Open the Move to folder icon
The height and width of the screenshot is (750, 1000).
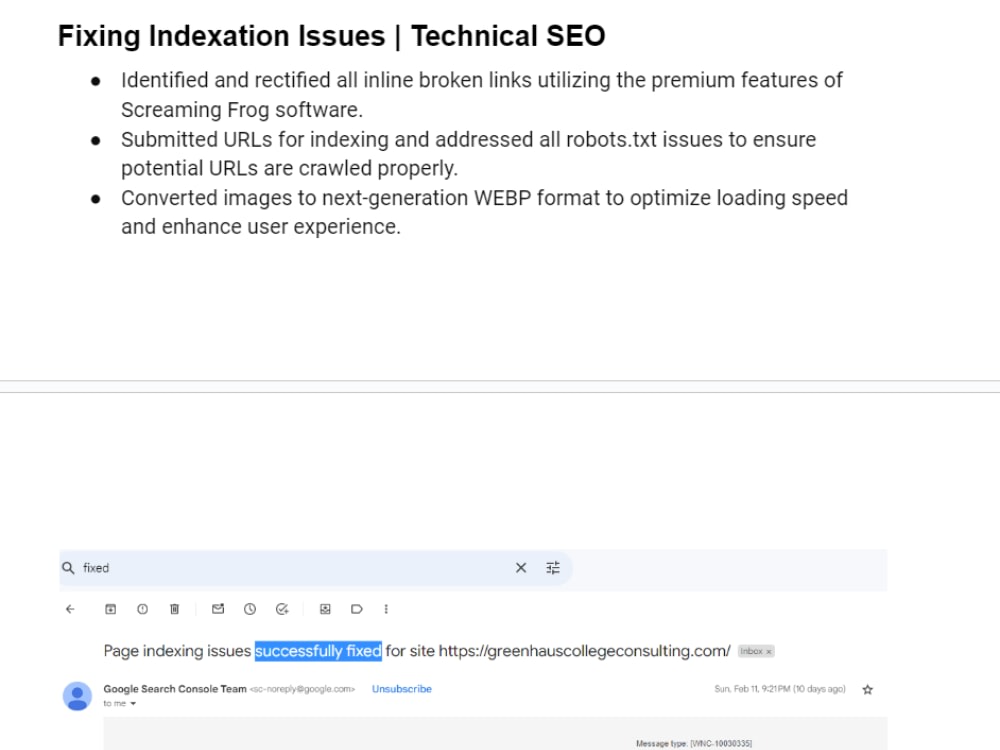click(325, 609)
